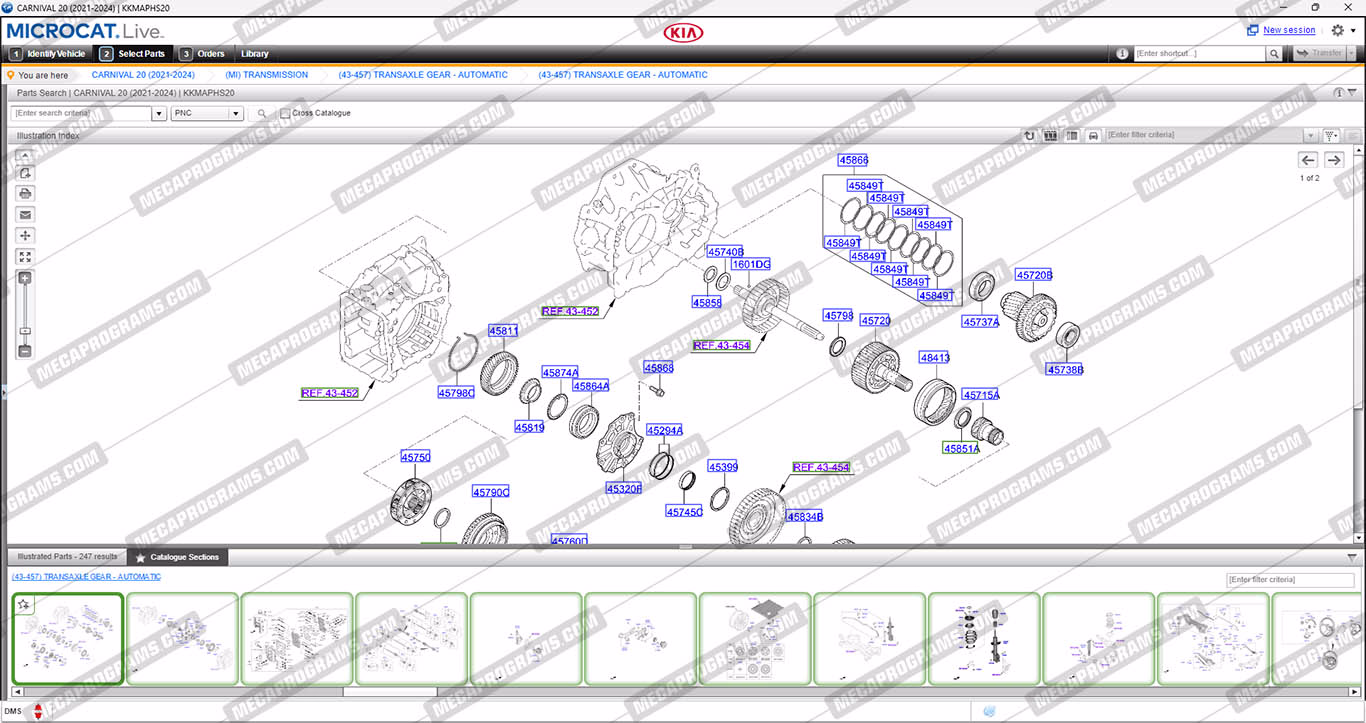Click the zoom in plus button
The width and height of the screenshot is (1366, 723).
pyautogui.click(x=25, y=278)
